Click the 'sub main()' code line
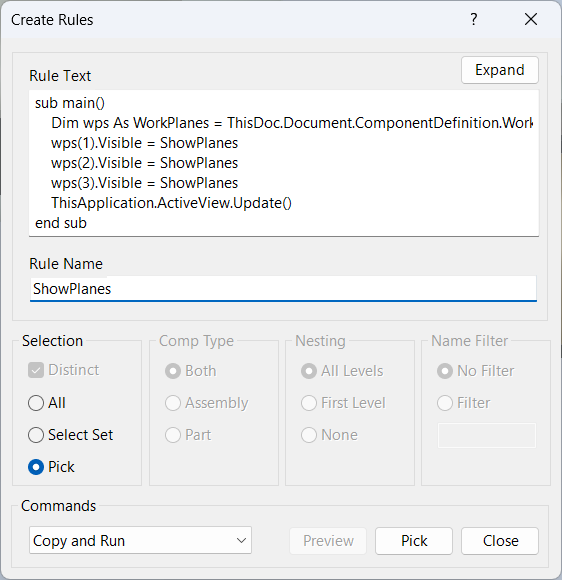Screen dimensions: 562x580 click(70, 103)
